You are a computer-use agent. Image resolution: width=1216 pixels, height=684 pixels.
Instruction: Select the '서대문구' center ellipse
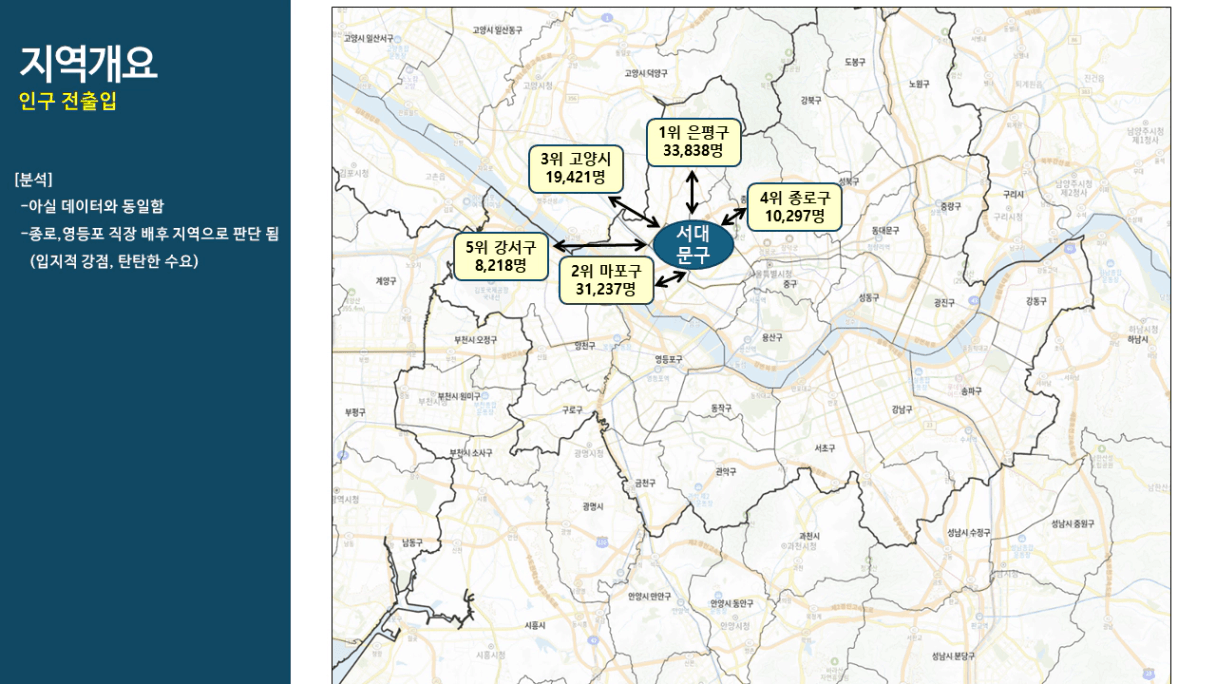tap(693, 244)
